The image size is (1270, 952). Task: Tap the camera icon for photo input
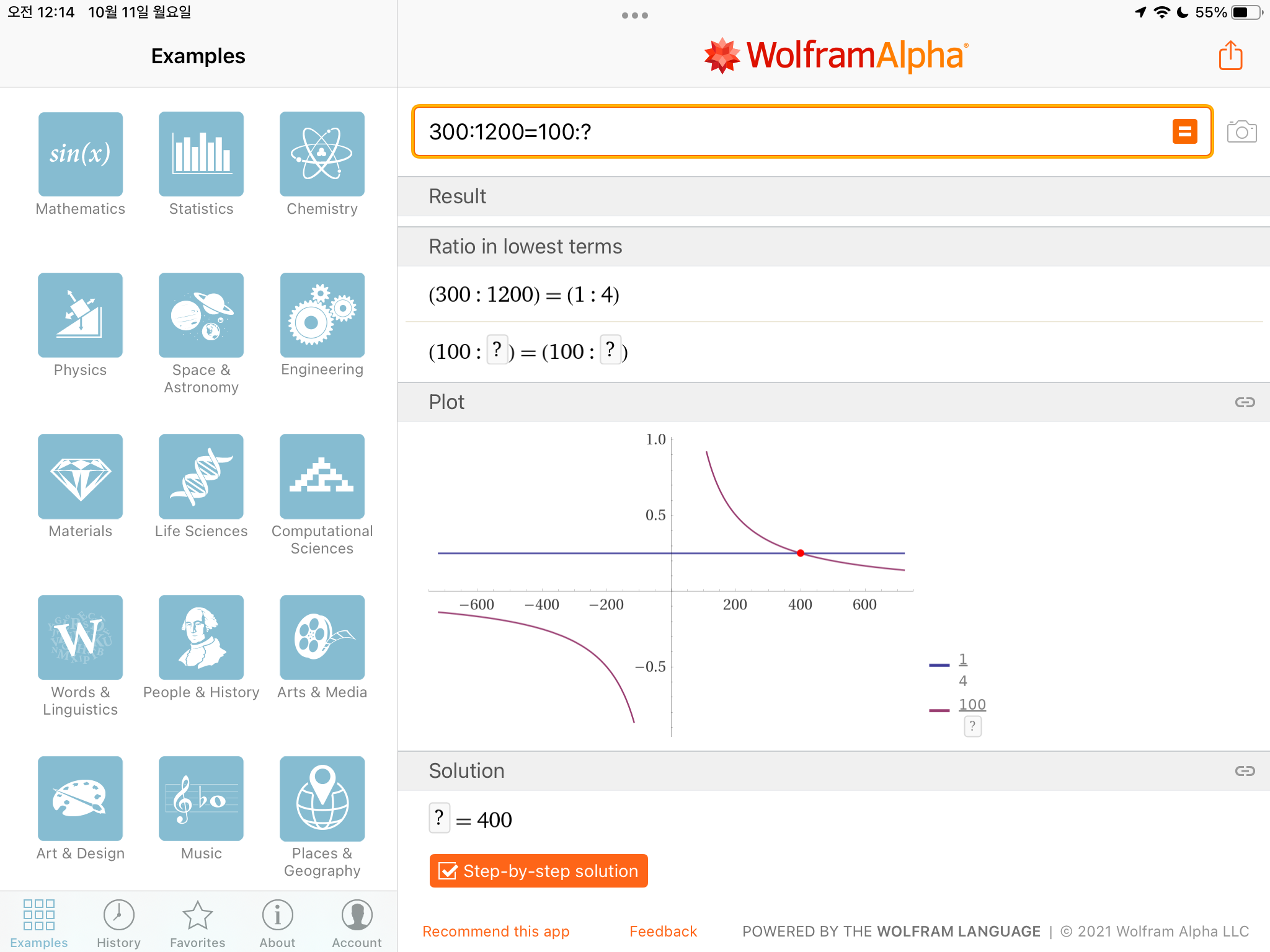coord(1241,131)
